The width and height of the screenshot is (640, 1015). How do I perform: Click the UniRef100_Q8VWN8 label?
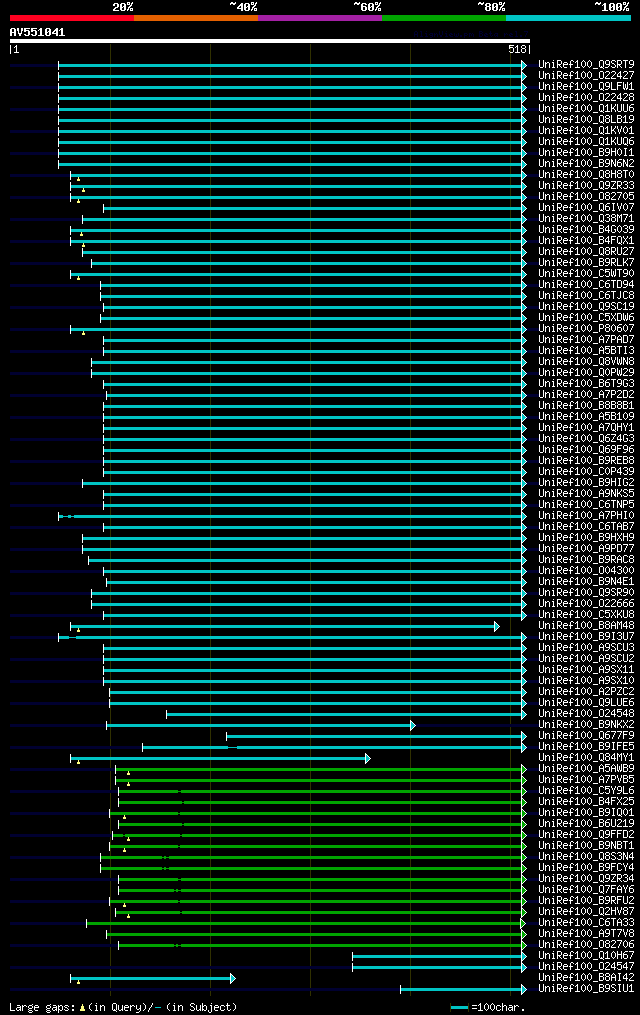tap(586, 362)
